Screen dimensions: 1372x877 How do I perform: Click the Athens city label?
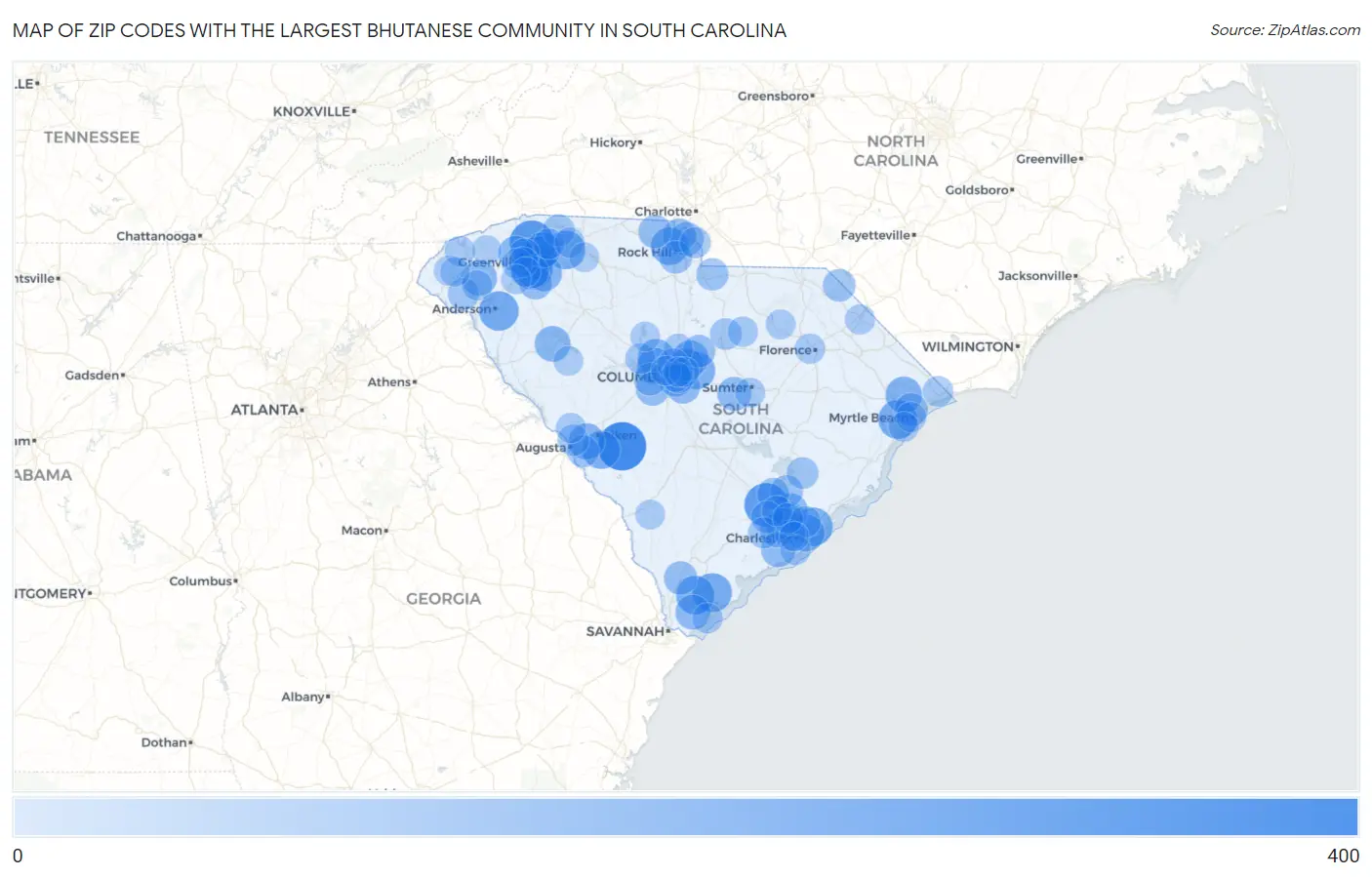click(x=392, y=382)
